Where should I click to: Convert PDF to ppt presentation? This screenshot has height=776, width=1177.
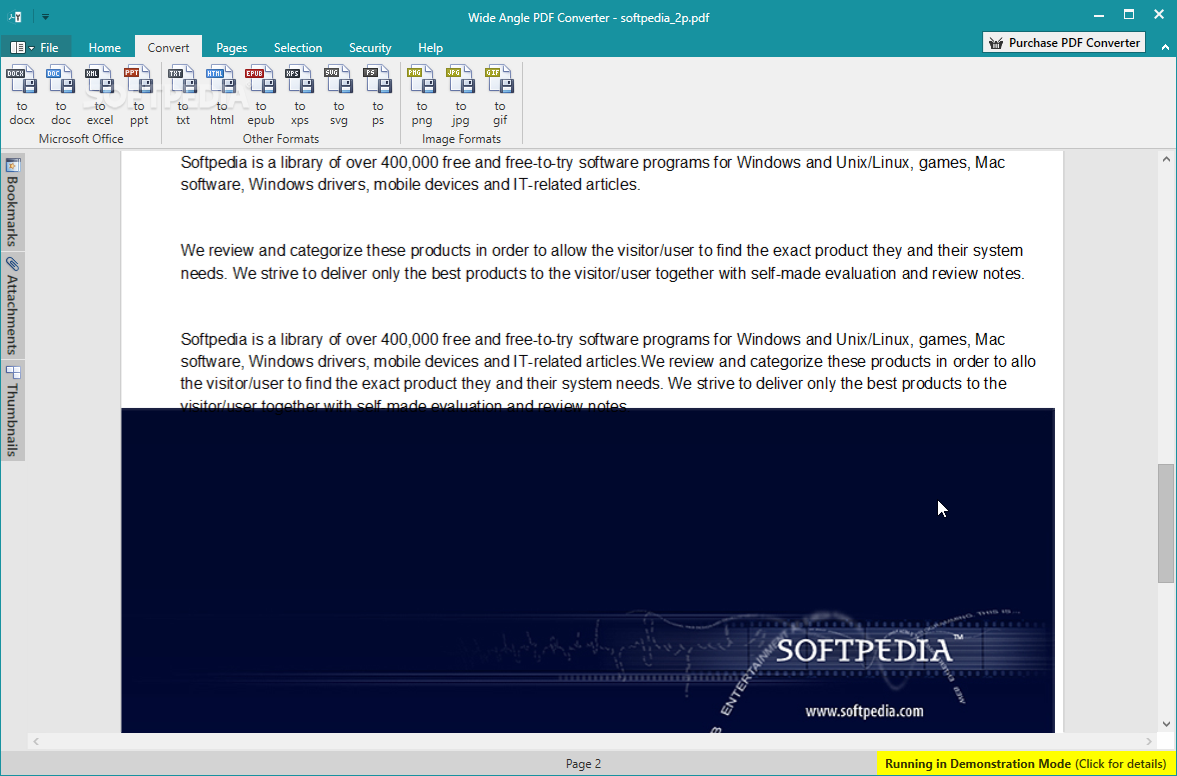tap(139, 95)
